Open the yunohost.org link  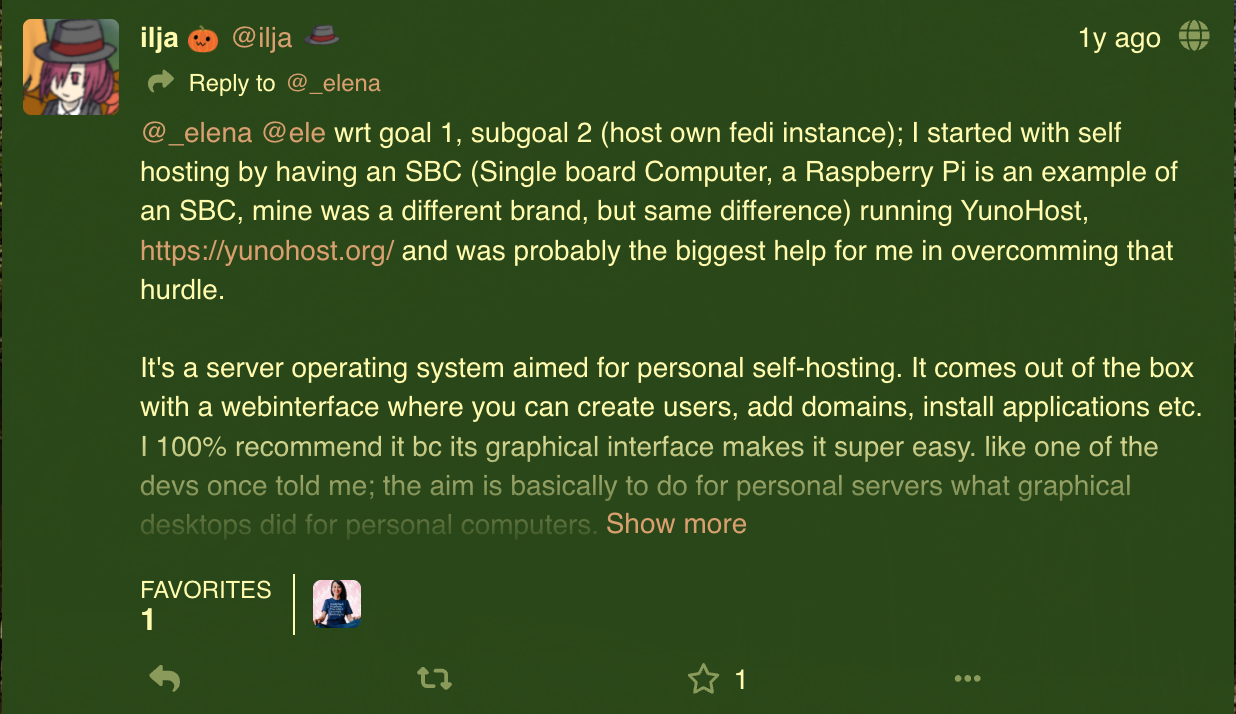tap(267, 250)
